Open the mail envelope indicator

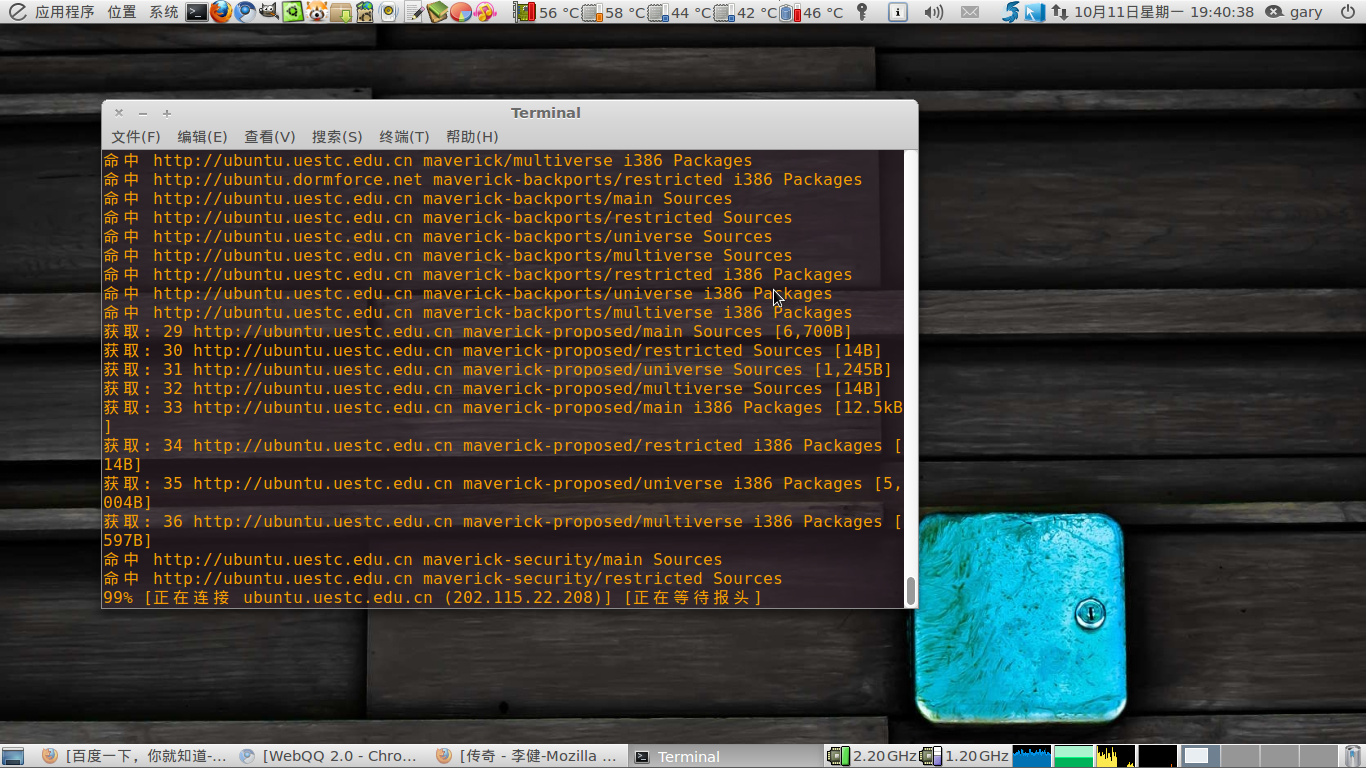click(970, 12)
